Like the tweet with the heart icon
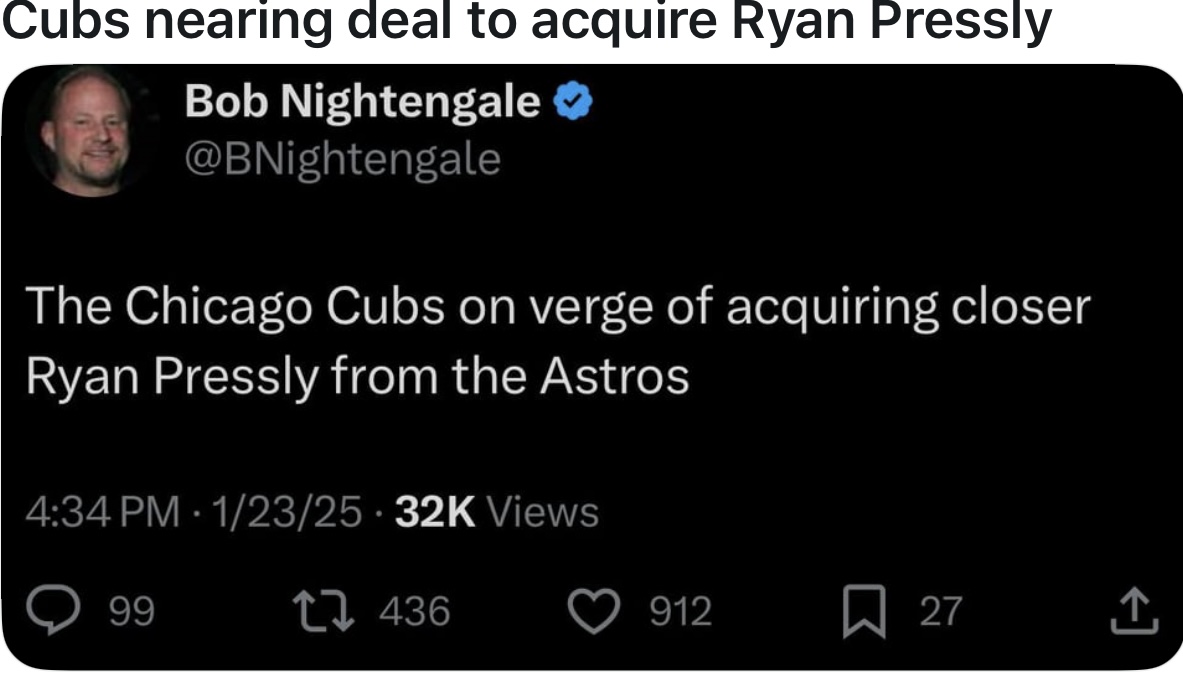The height and width of the screenshot is (679, 1183). pos(600,609)
